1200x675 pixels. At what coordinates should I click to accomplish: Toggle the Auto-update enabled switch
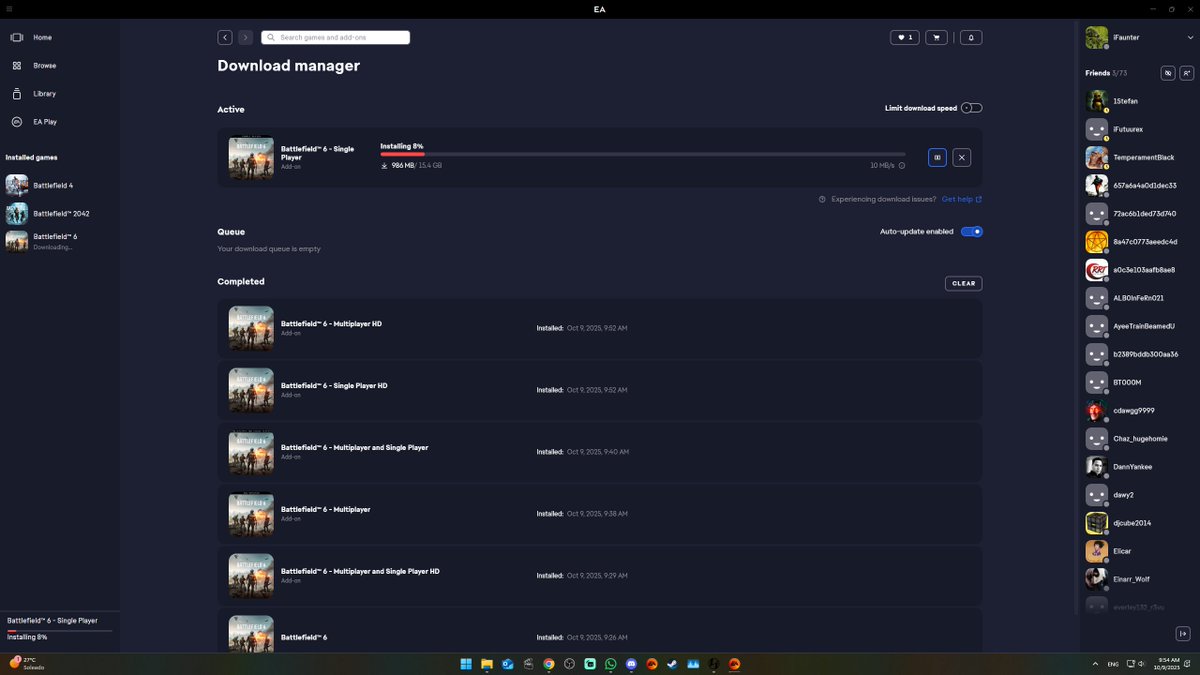pyautogui.click(x=971, y=231)
